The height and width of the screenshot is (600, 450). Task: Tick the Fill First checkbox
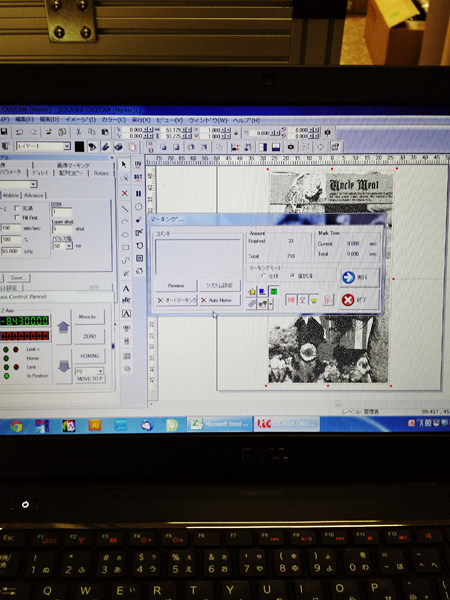17,217
